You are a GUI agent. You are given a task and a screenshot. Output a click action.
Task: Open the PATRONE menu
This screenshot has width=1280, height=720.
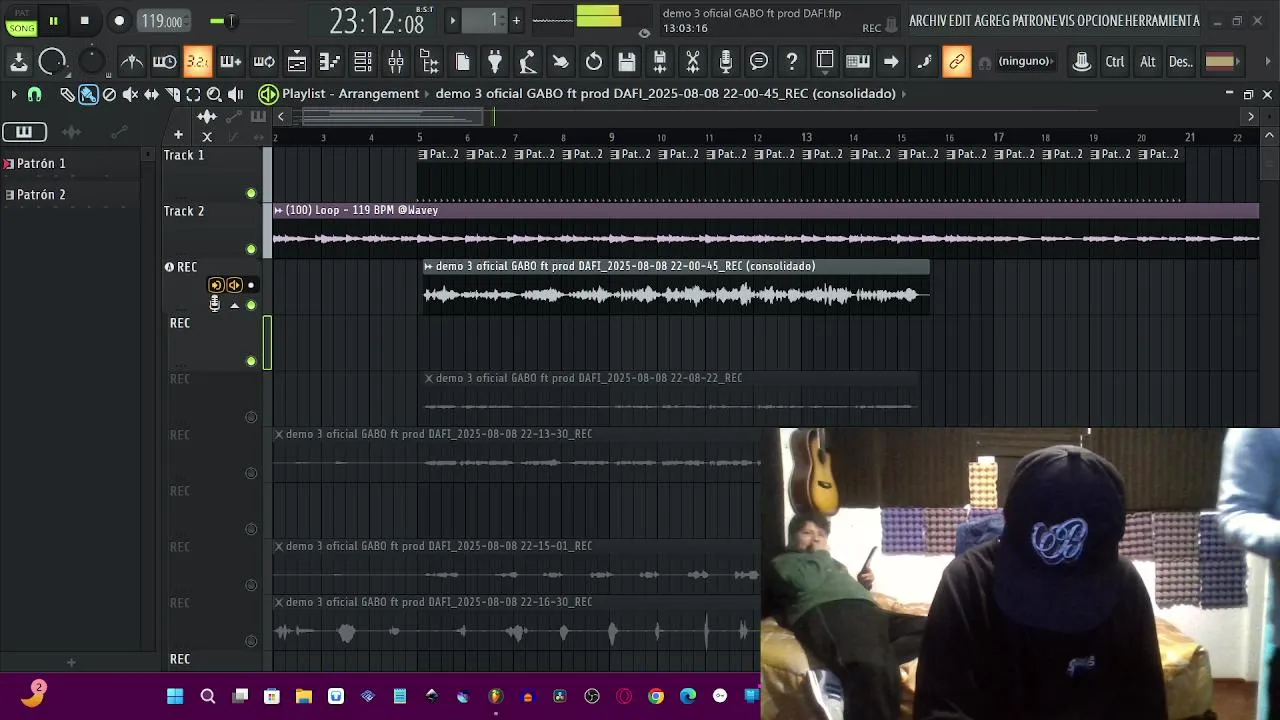[x=1034, y=21]
